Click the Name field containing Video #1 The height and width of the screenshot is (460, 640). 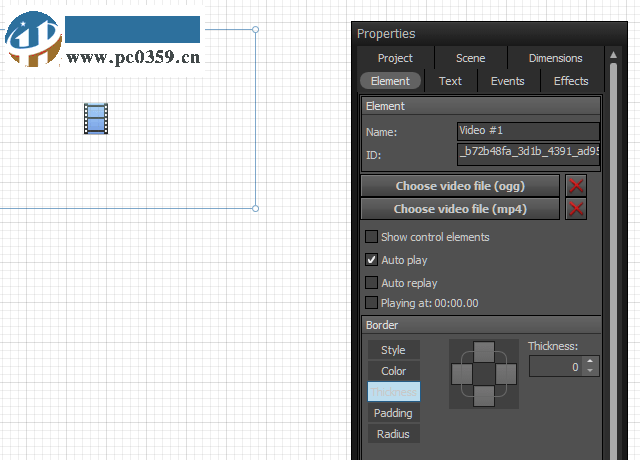coord(528,131)
